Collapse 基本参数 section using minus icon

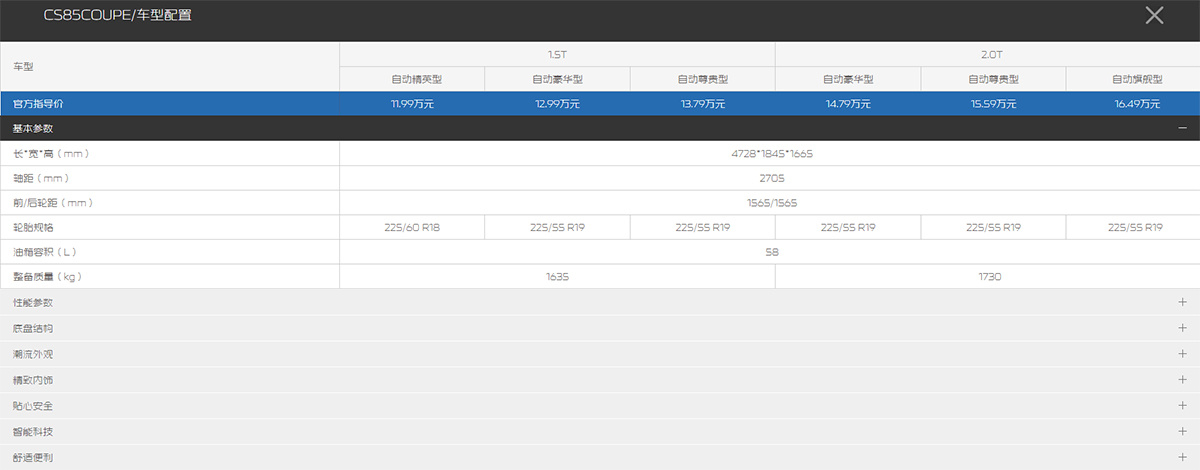1182,128
